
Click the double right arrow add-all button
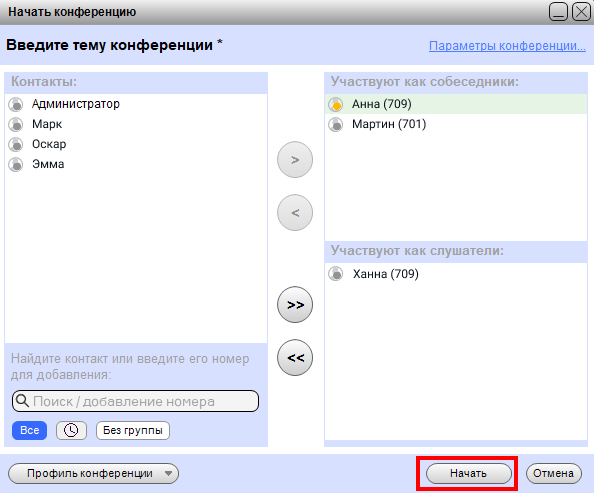click(x=295, y=305)
